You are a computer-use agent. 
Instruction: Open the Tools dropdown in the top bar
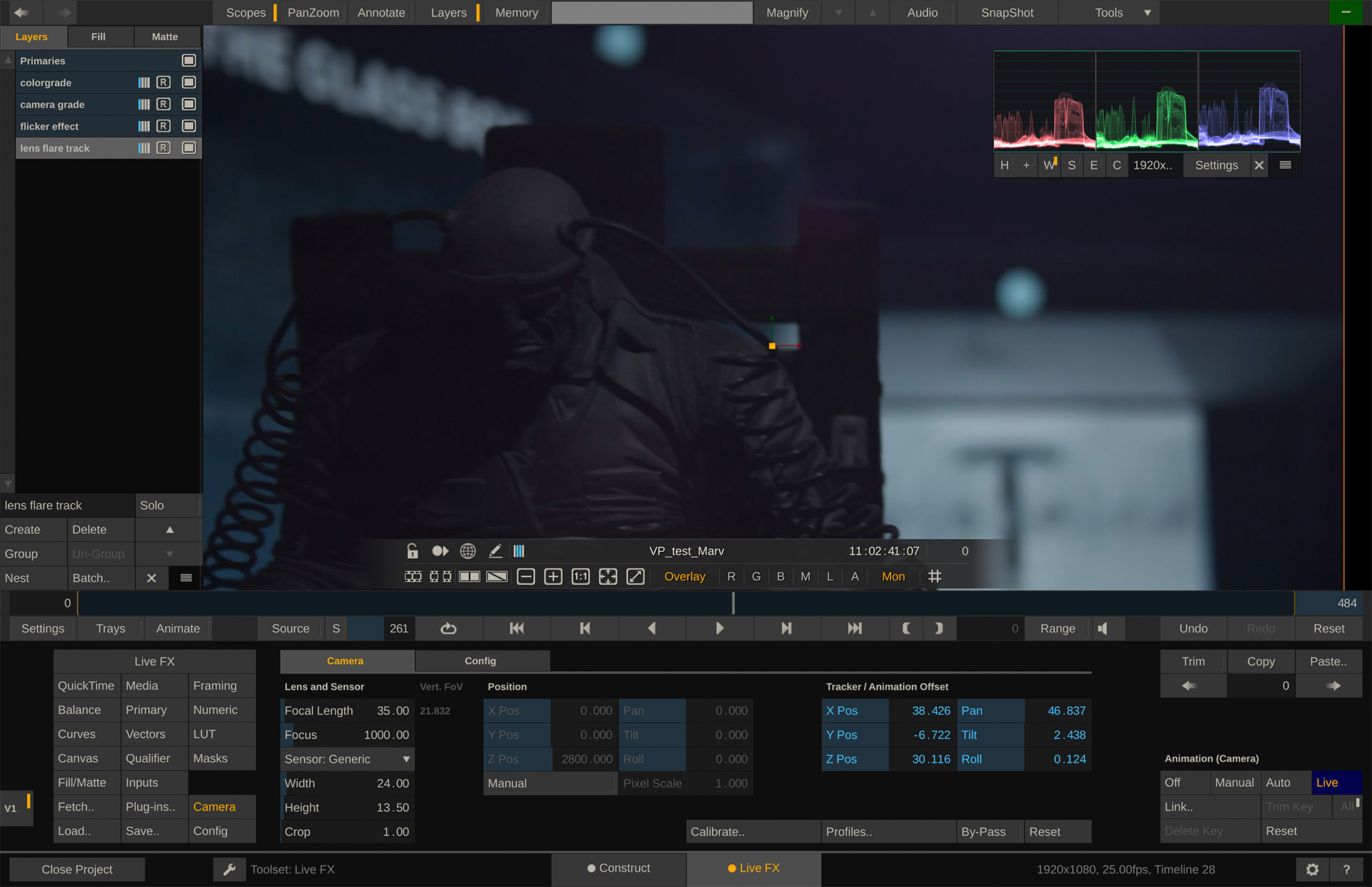pyautogui.click(x=1108, y=12)
